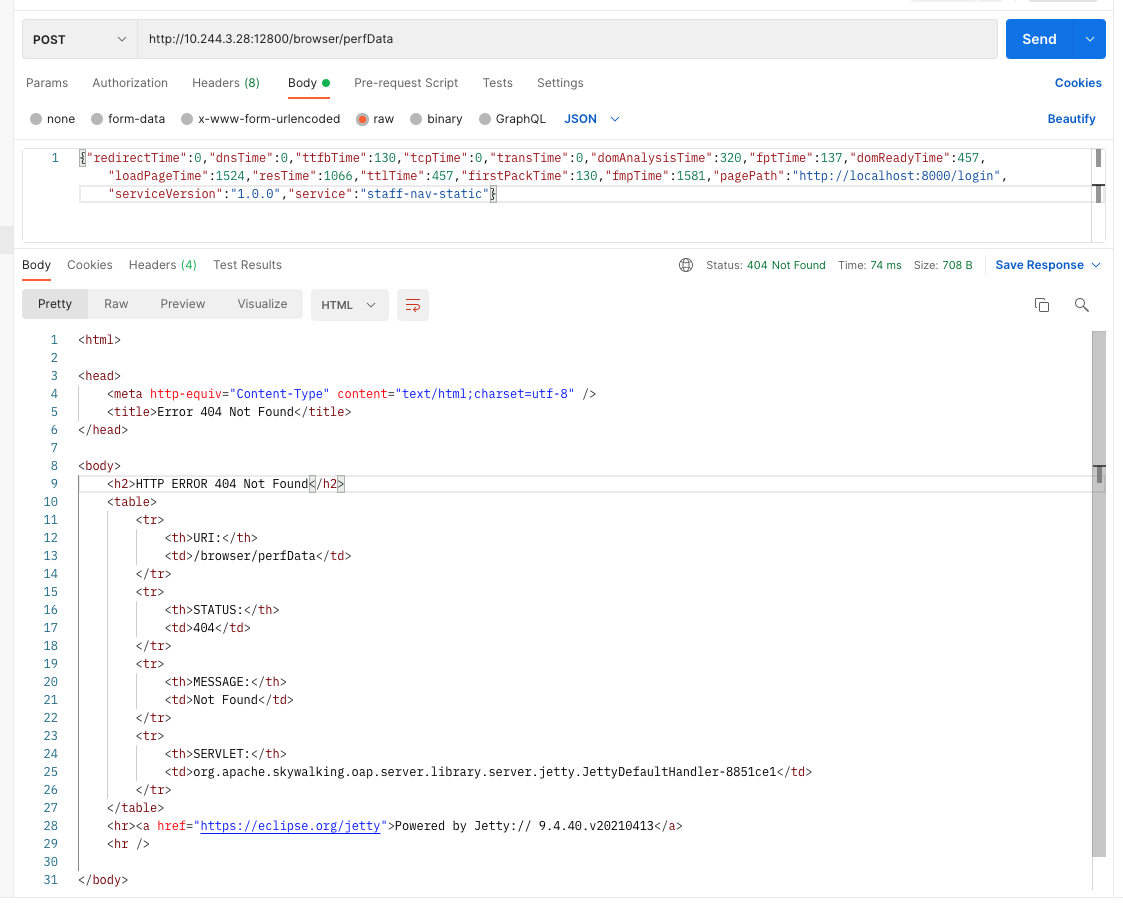The width and height of the screenshot is (1123, 904).
Task: Select the binary radio option
Action: pyautogui.click(x=416, y=119)
